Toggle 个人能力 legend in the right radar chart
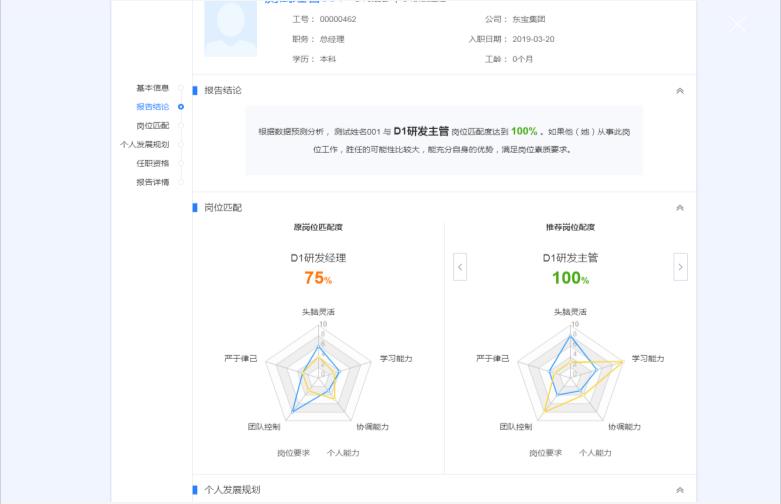 [595, 453]
